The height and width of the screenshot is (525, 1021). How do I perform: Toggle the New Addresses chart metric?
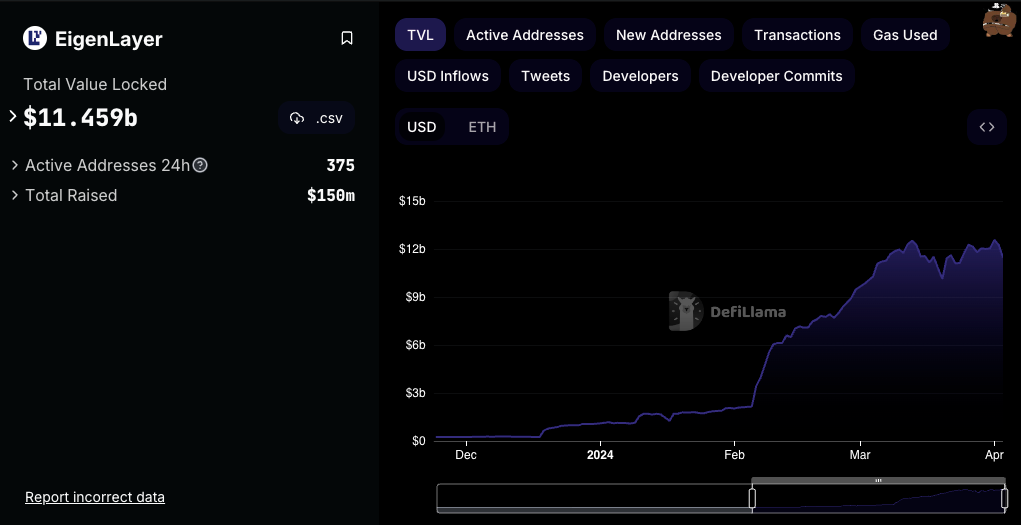pos(669,35)
